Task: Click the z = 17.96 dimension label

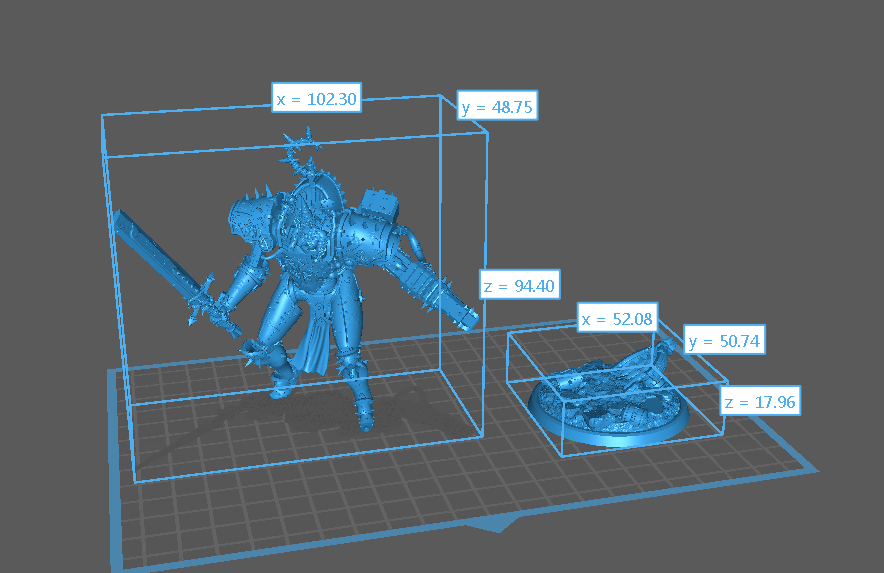Action: [x=760, y=401]
